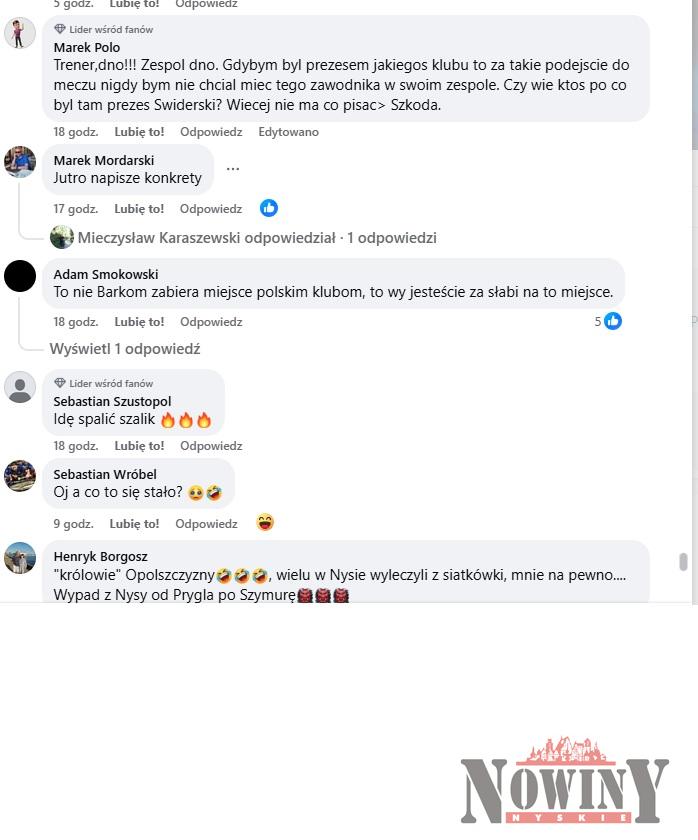The image size is (698, 840).
Task: Click Henryk Borgosz's profile photo
Action: [20, 558]
